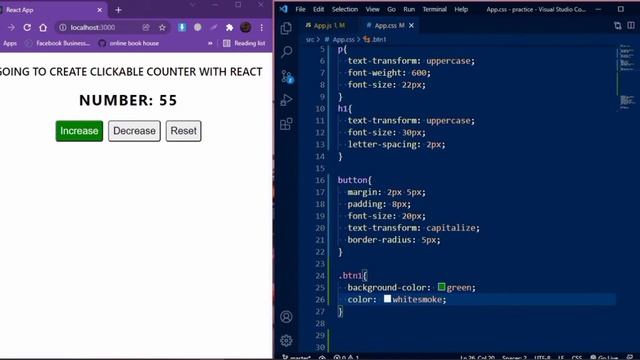Open the Search view in VS Code activity bar
The width and height of the screenshot is (640, 360).
(287, 51)
